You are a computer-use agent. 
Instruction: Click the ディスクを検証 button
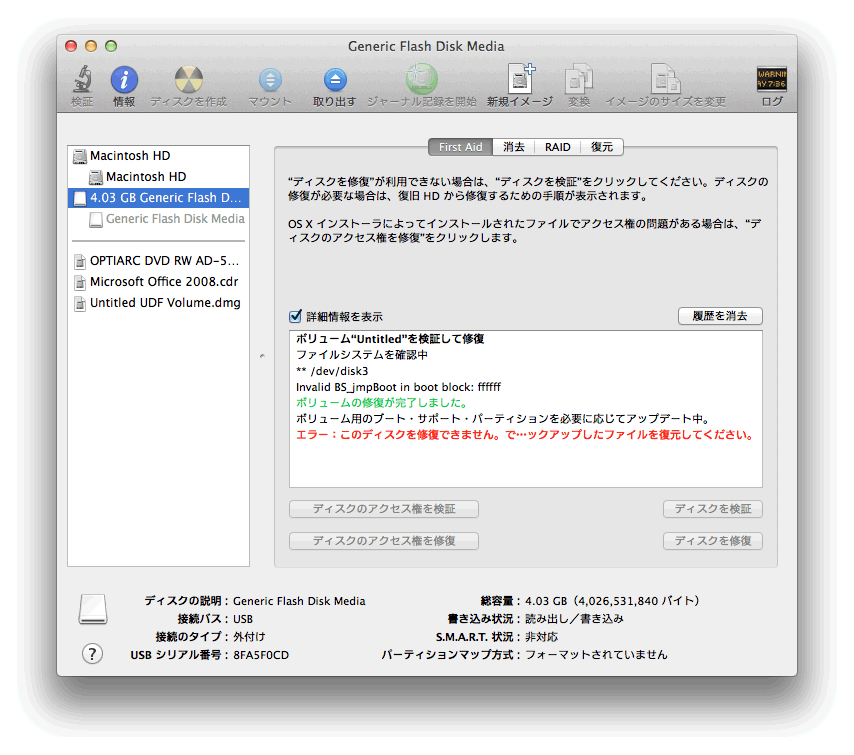click(x=713, y=509)
